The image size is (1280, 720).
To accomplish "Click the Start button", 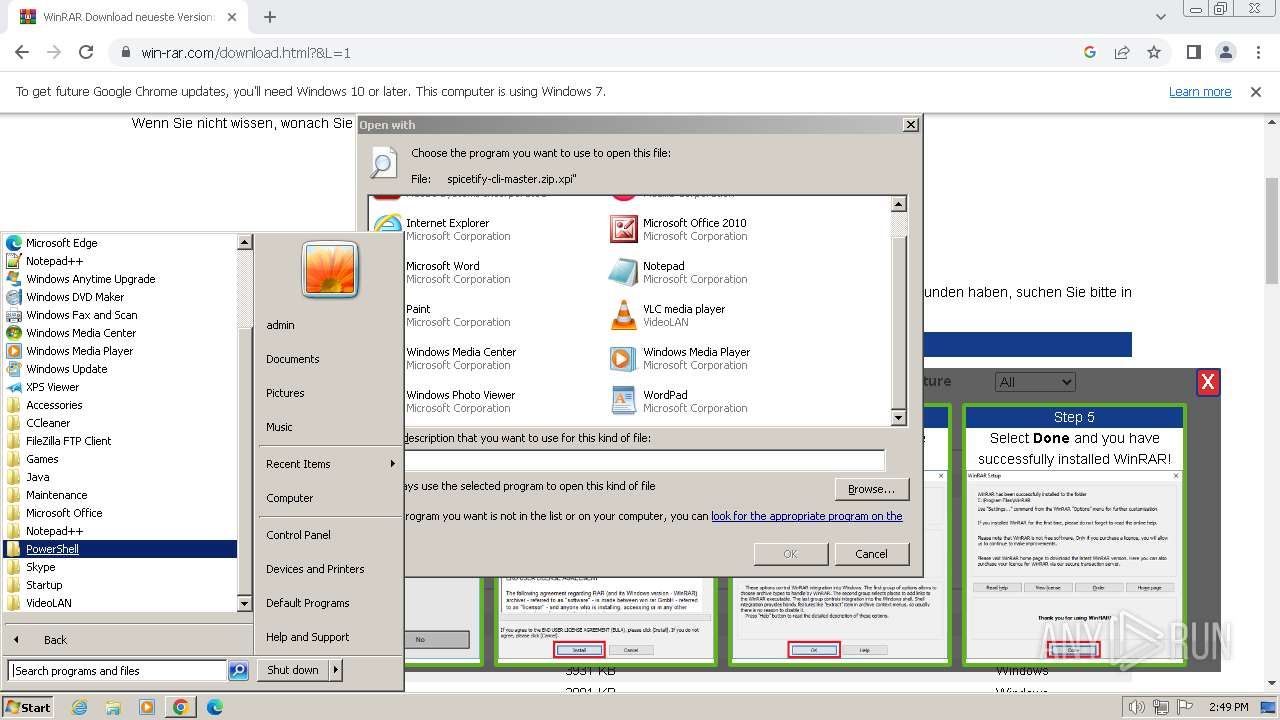I will (27, 707).
